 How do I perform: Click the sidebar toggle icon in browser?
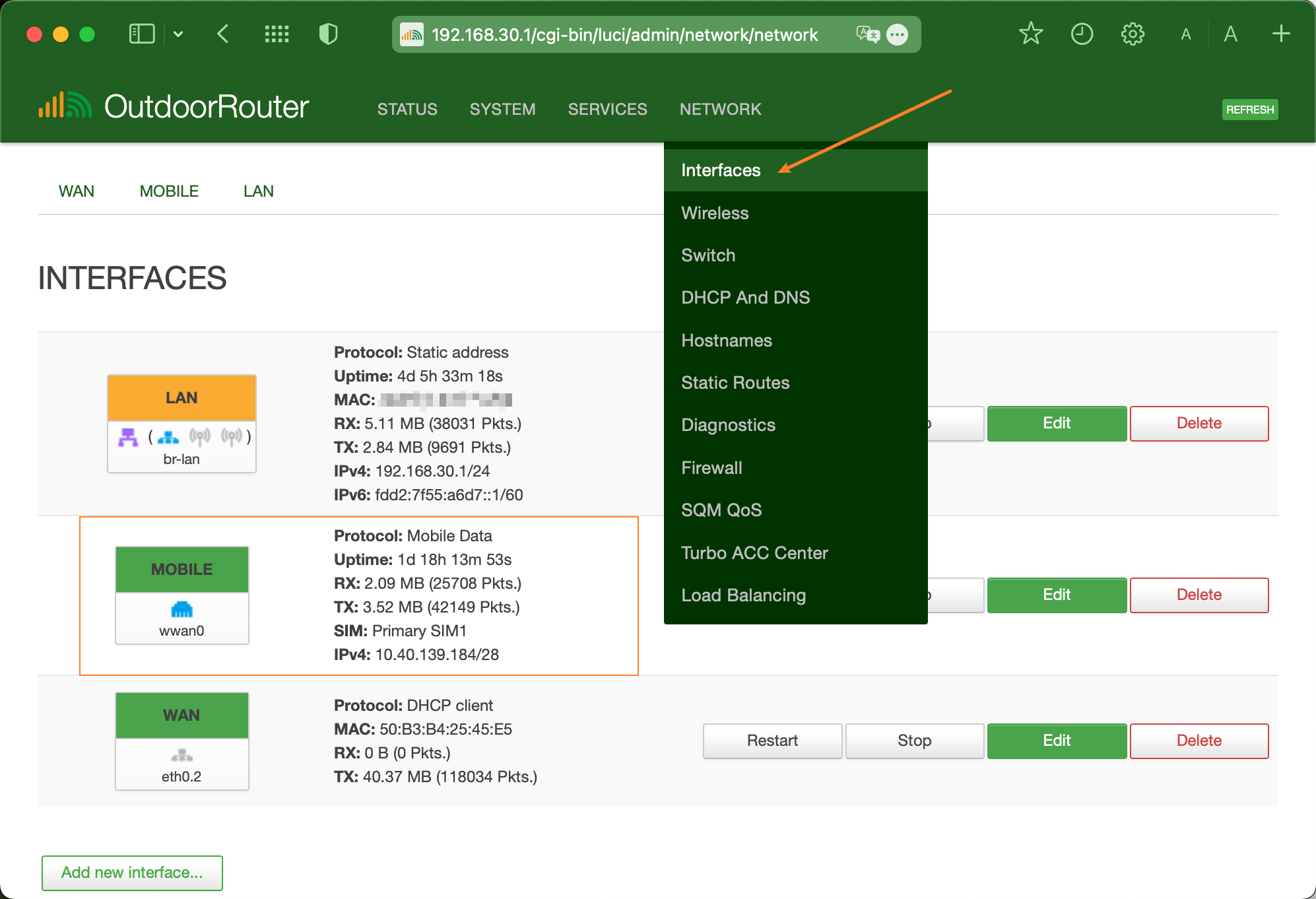141,34
